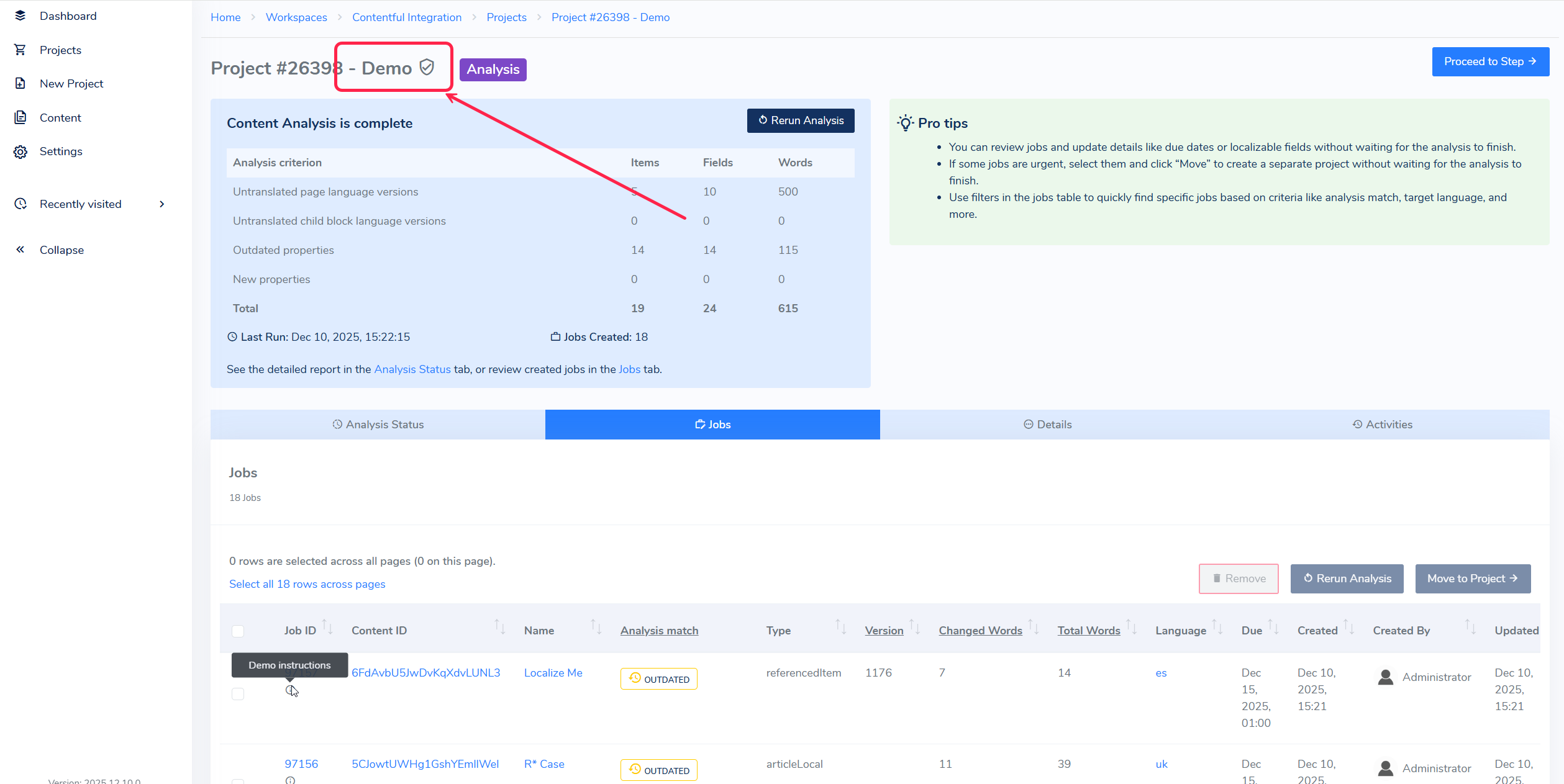Click the New Project file icon

point(20,83)
